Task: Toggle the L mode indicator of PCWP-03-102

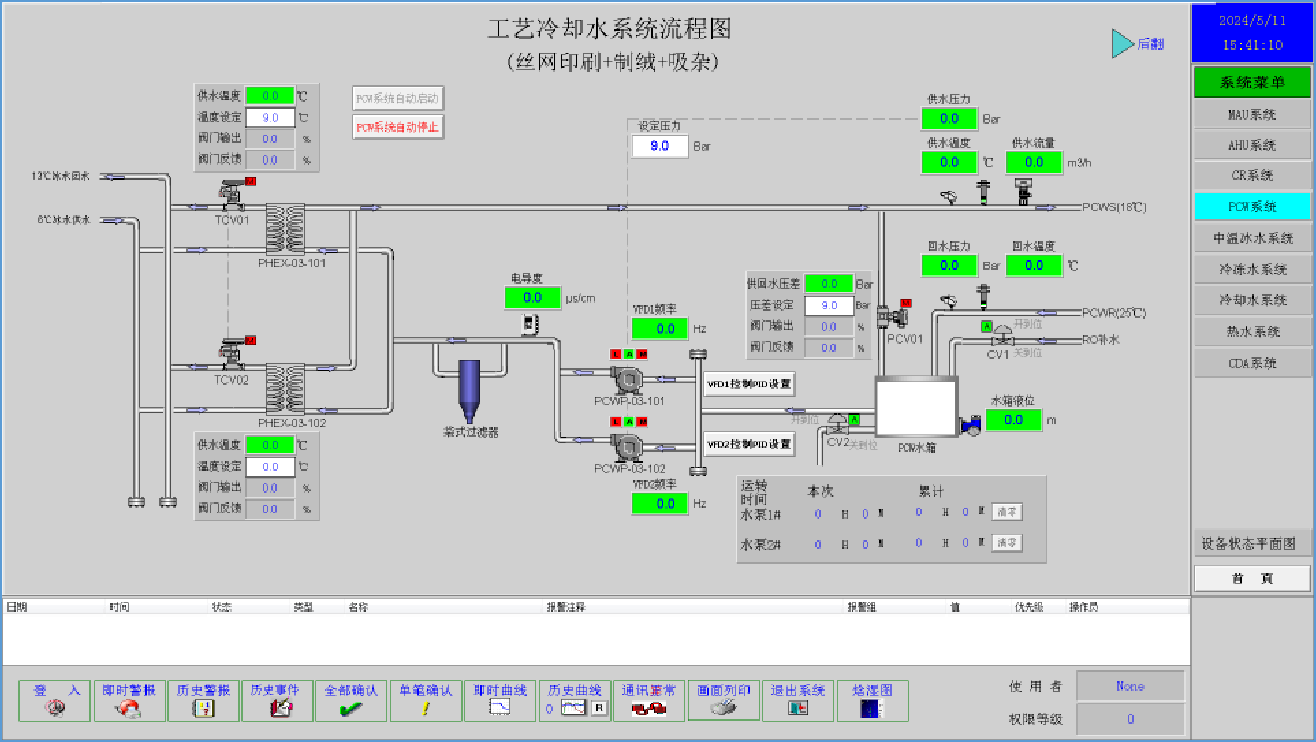Action: (x=615, y=422)
